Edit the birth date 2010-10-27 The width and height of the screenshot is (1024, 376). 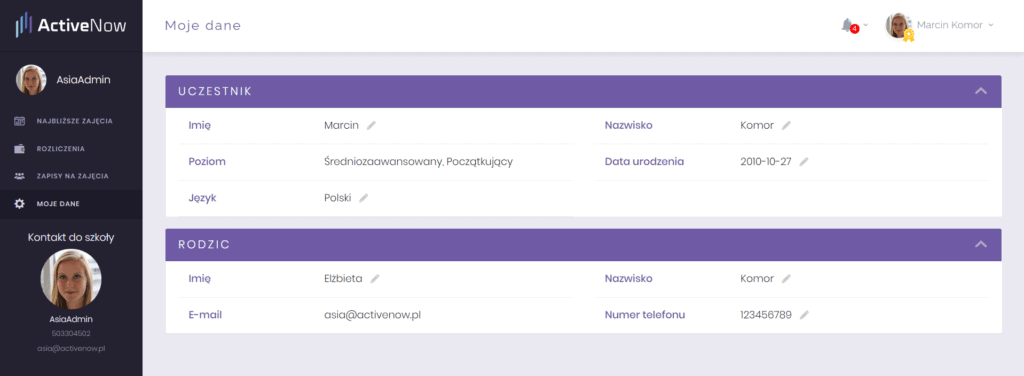(x=804, y=161)
